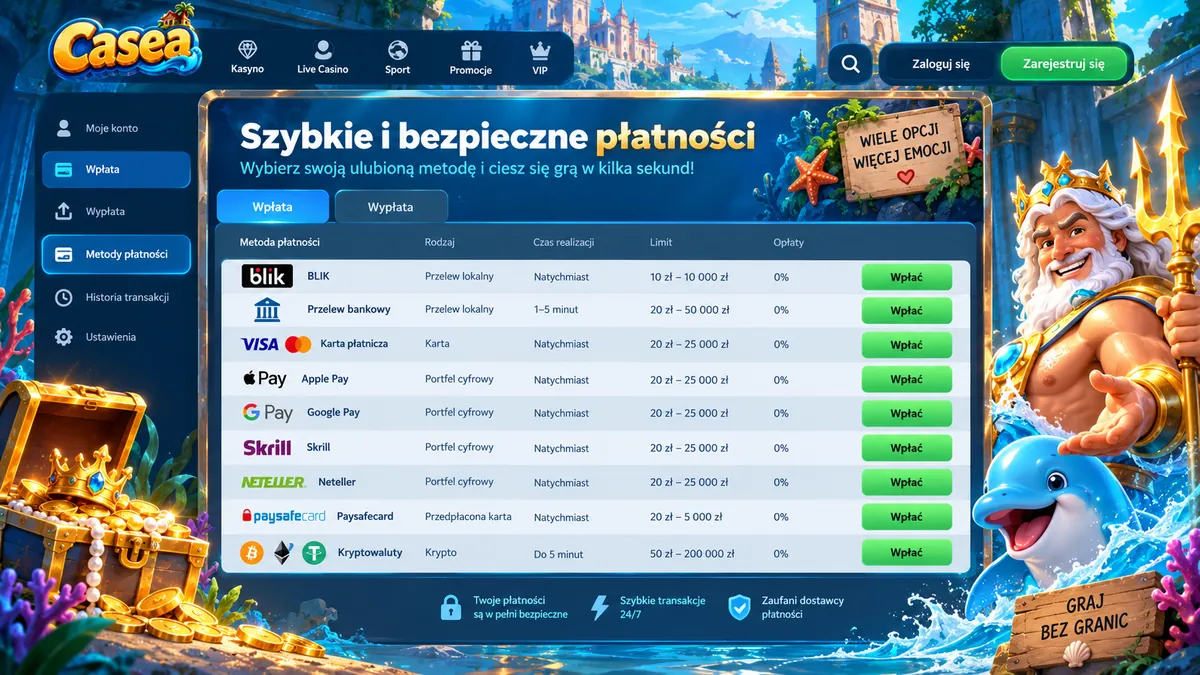Click the padlock security icon
1200x675 pixels.
451,607
